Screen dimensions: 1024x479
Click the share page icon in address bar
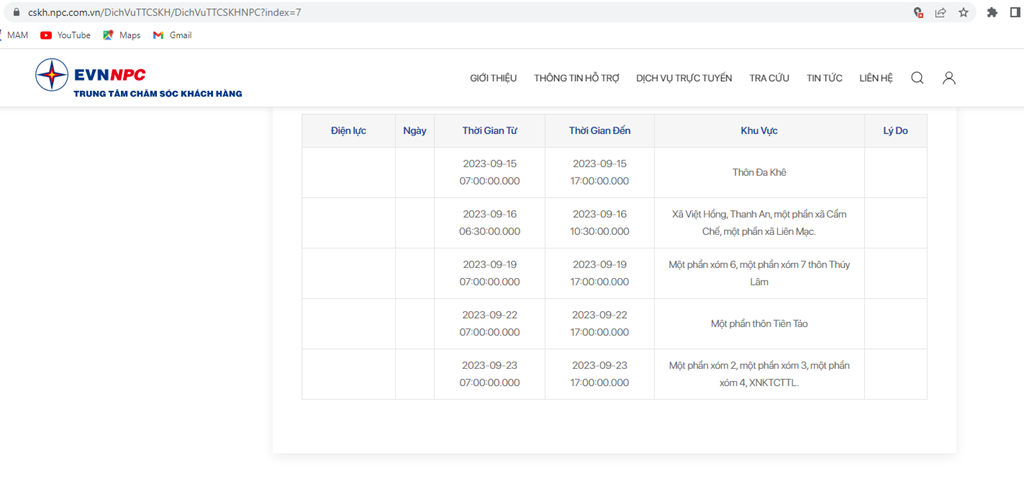coord(940,12)
